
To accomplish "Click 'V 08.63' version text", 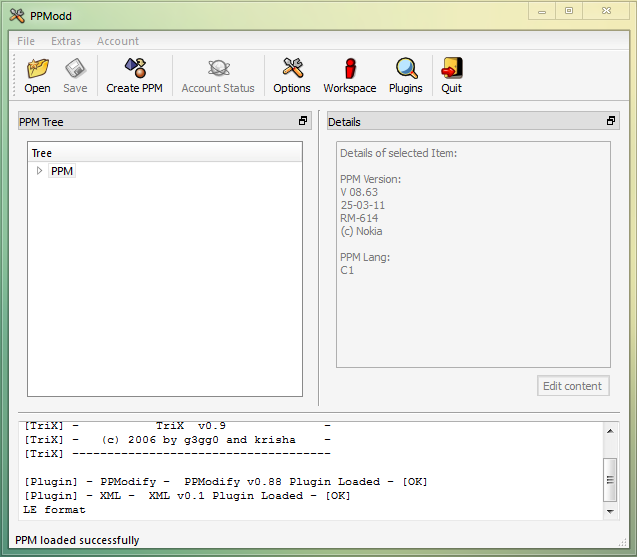I will point(359,192).
